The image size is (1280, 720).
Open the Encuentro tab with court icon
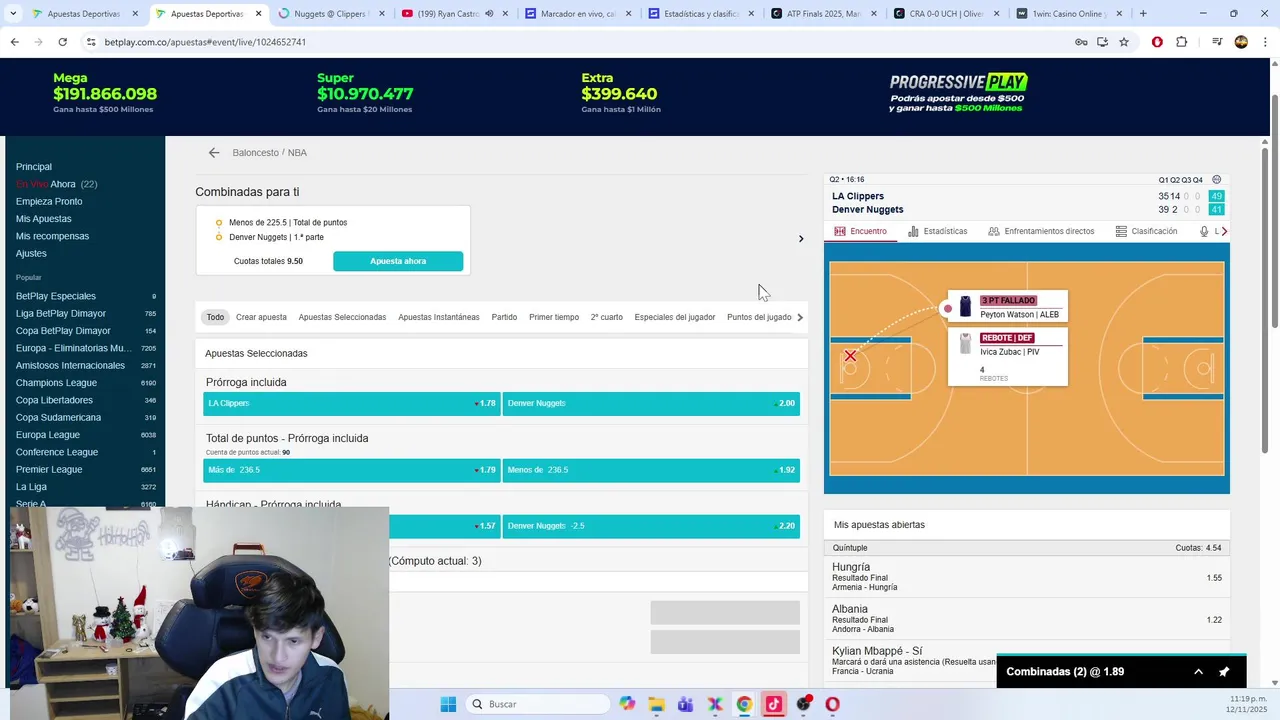click(x=860, y=231)
